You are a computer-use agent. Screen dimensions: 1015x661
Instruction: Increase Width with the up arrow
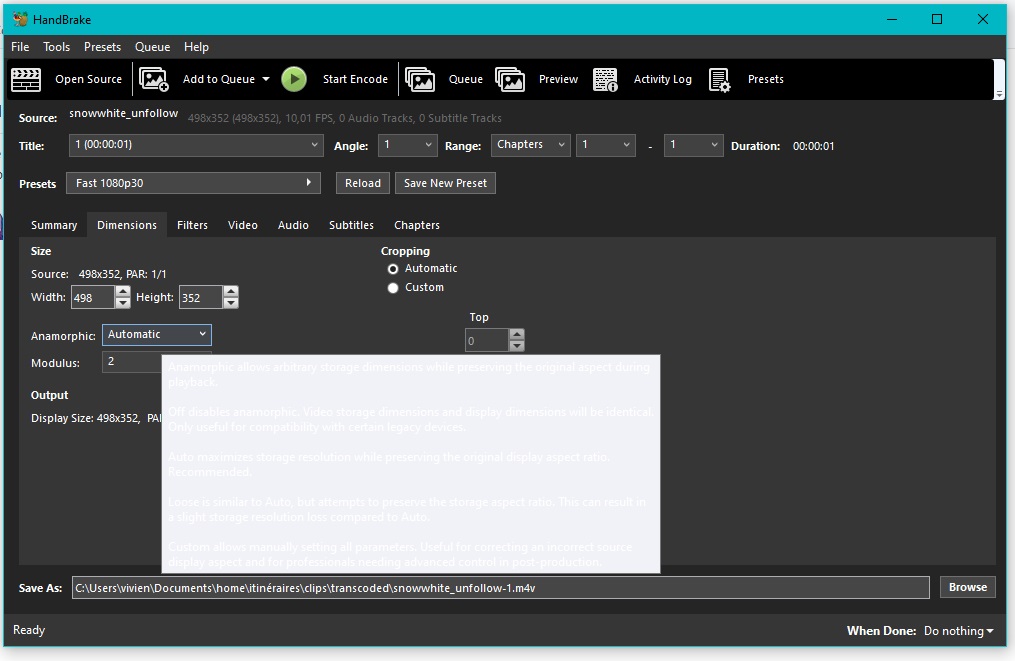[122, 291]
